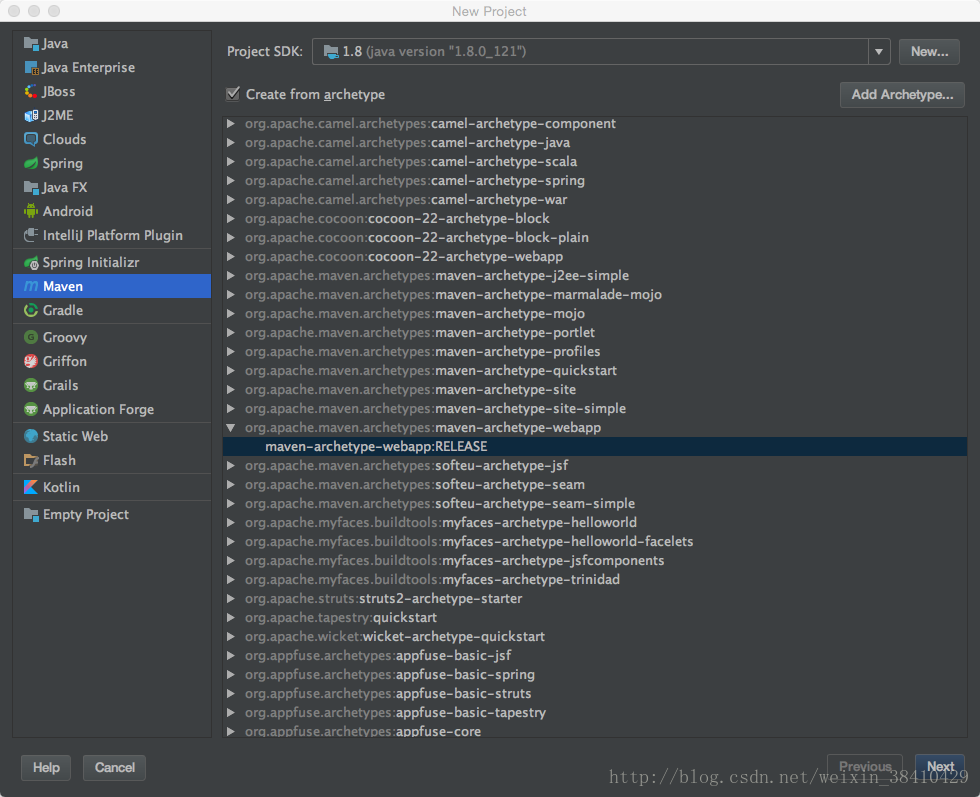The image size is (980, 797).
Task: Select the Java project type icon
Action: 31,43
